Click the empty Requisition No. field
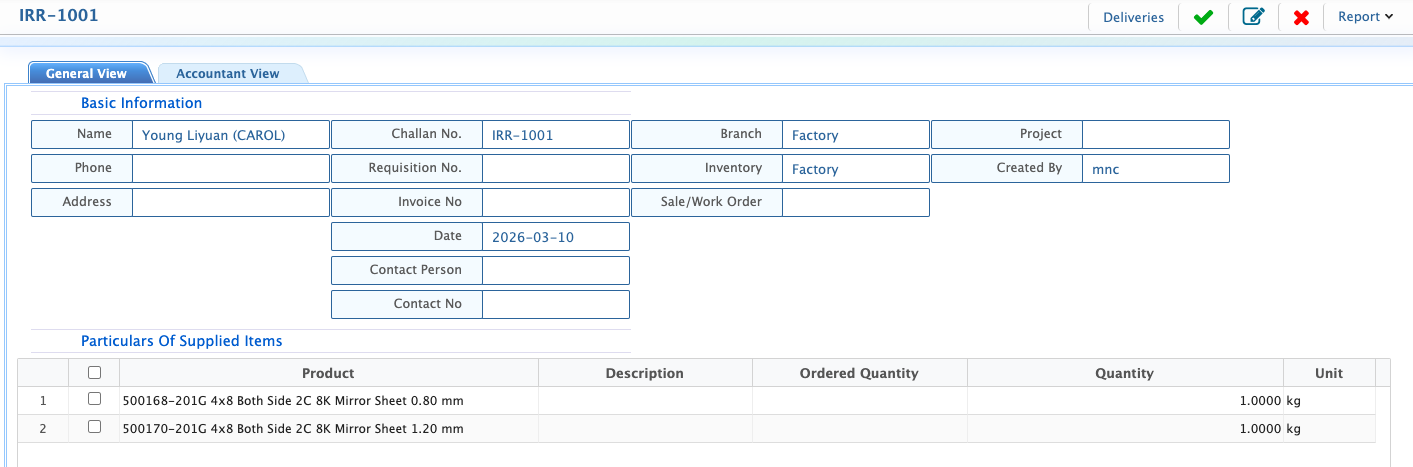The width and height of the screenshot is (1413, 467). 555,169
